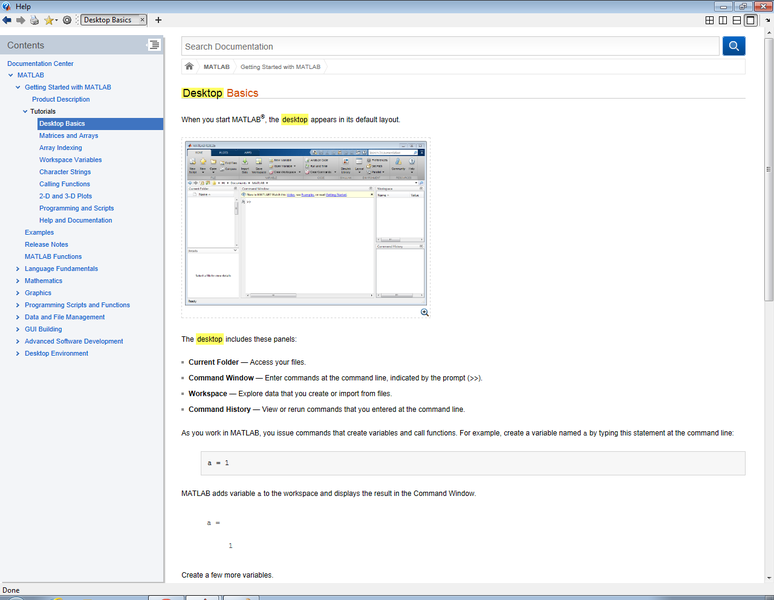Collapse the Contents panel toggle icon
The image size is (774, 600).
point(154,45)
